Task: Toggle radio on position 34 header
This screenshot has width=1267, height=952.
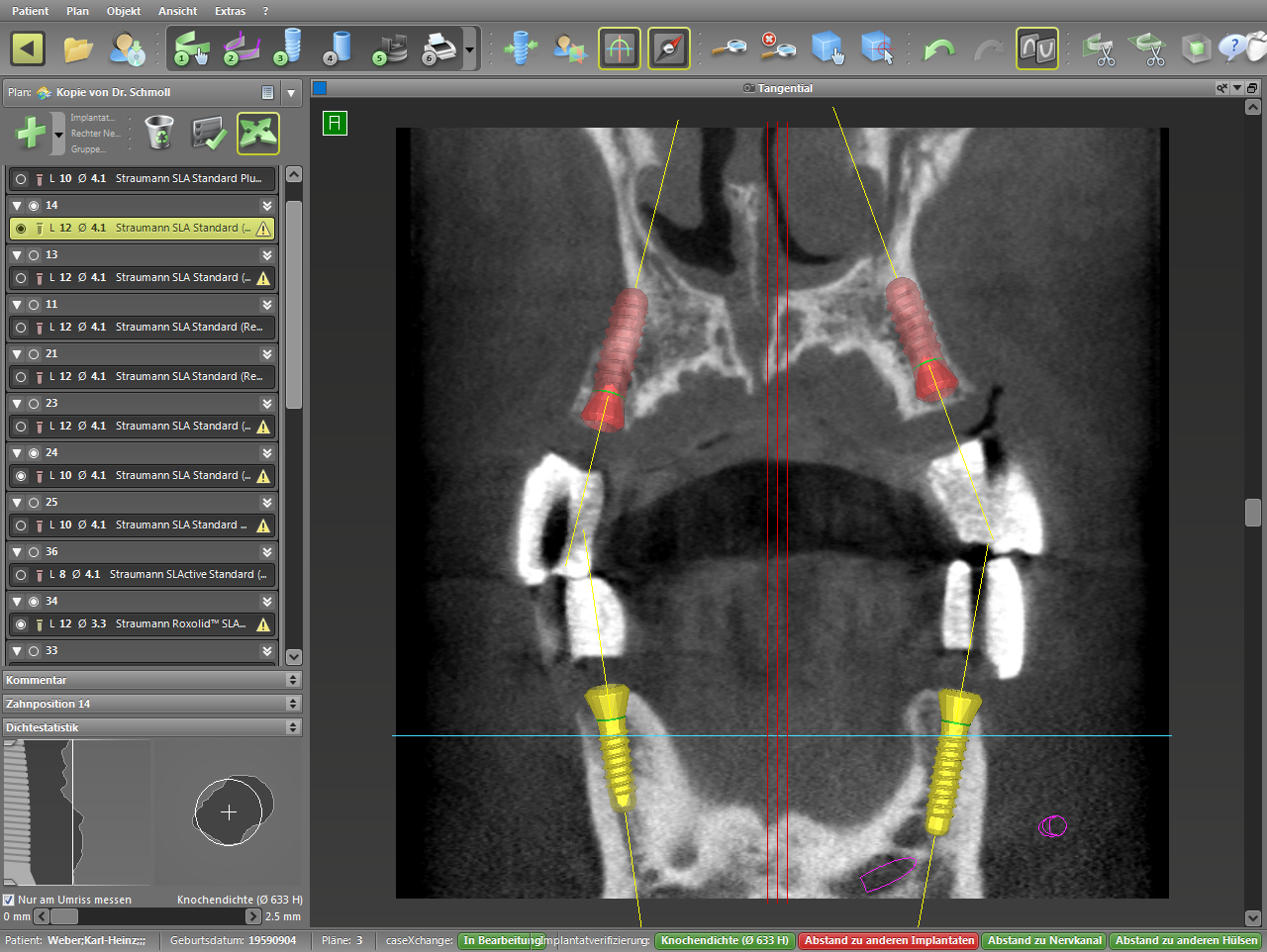Action: point(34,602)
